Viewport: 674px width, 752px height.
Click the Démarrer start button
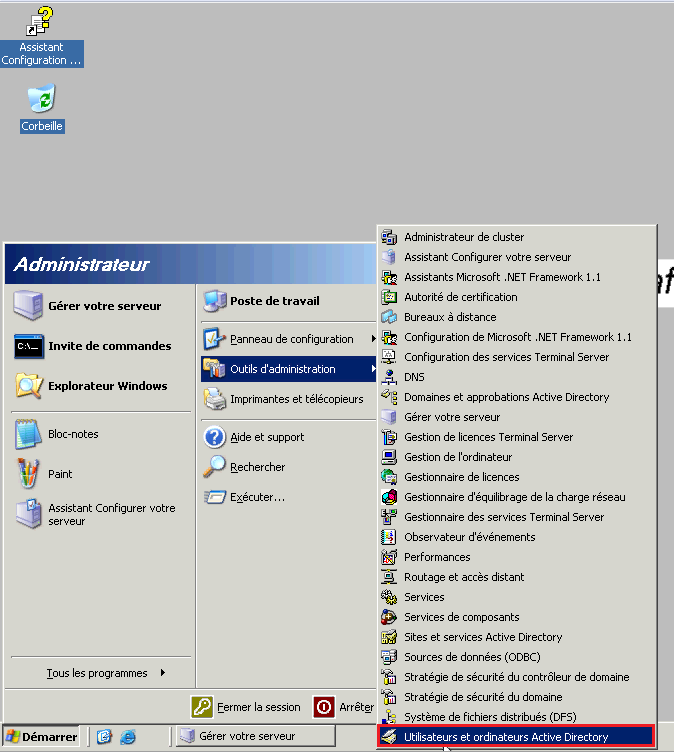pos(41,737)
